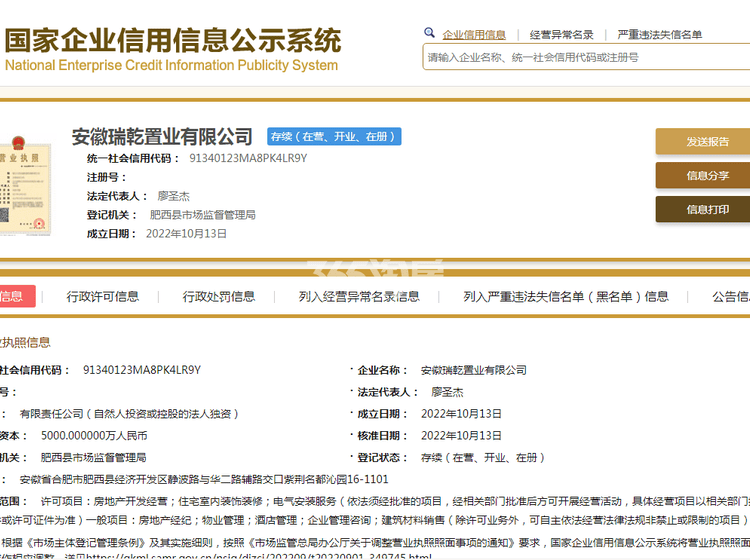Select the highlighted red 信息 tab
The height and width of the screenshot is (560, 750).
tap(16, 297)
